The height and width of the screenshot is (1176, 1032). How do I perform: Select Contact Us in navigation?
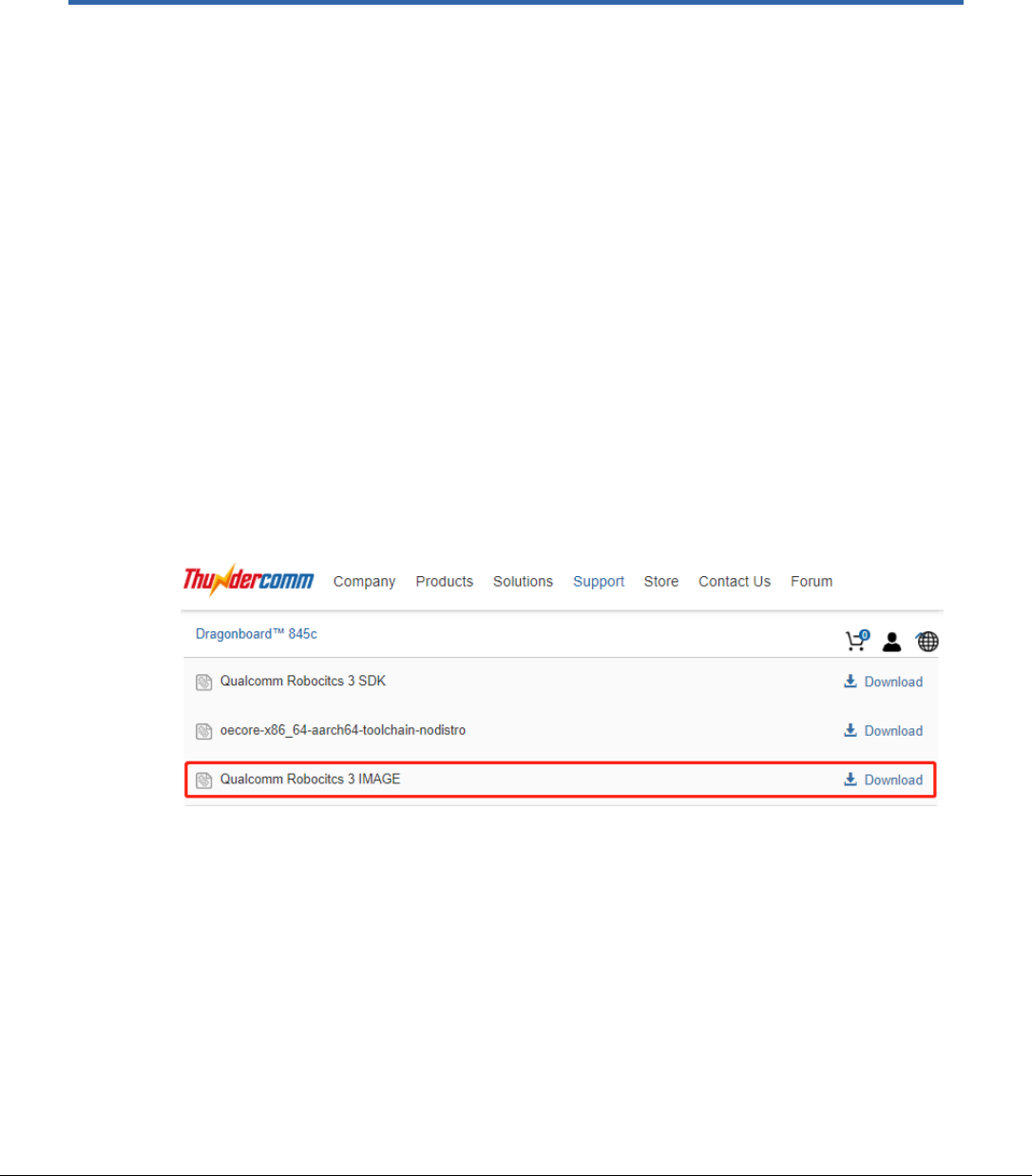click(735, 582)
